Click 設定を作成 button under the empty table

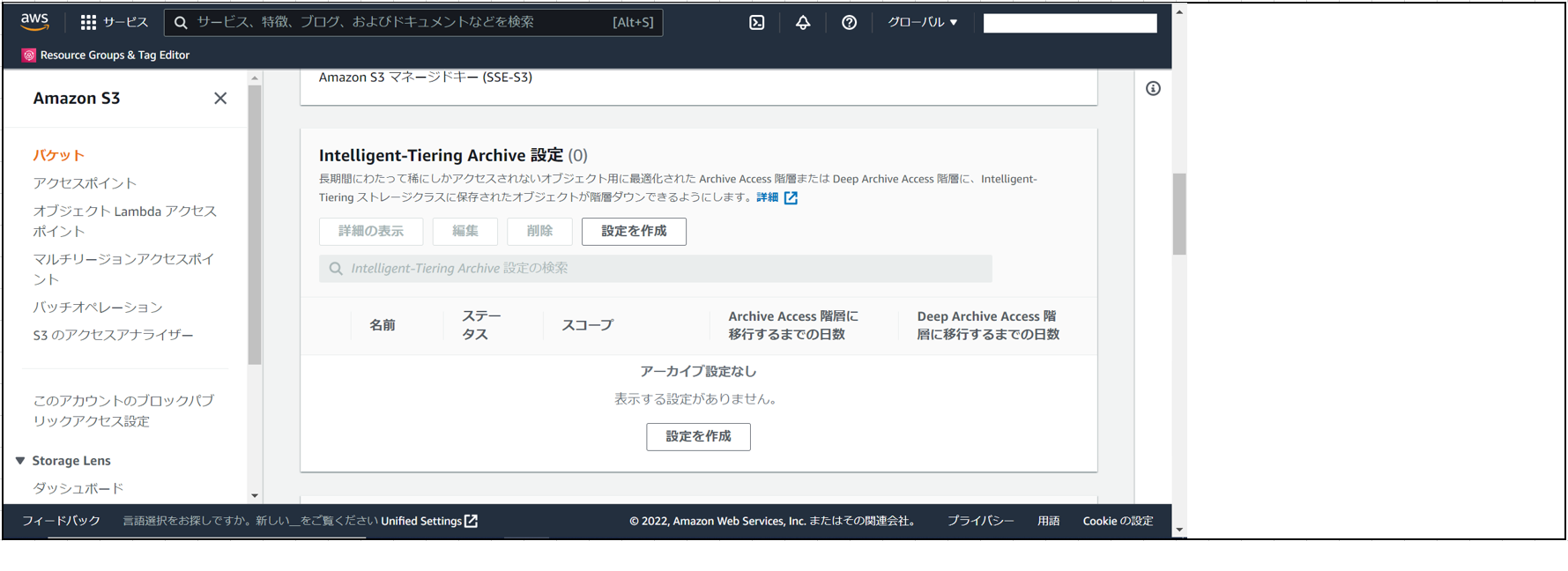698,436
